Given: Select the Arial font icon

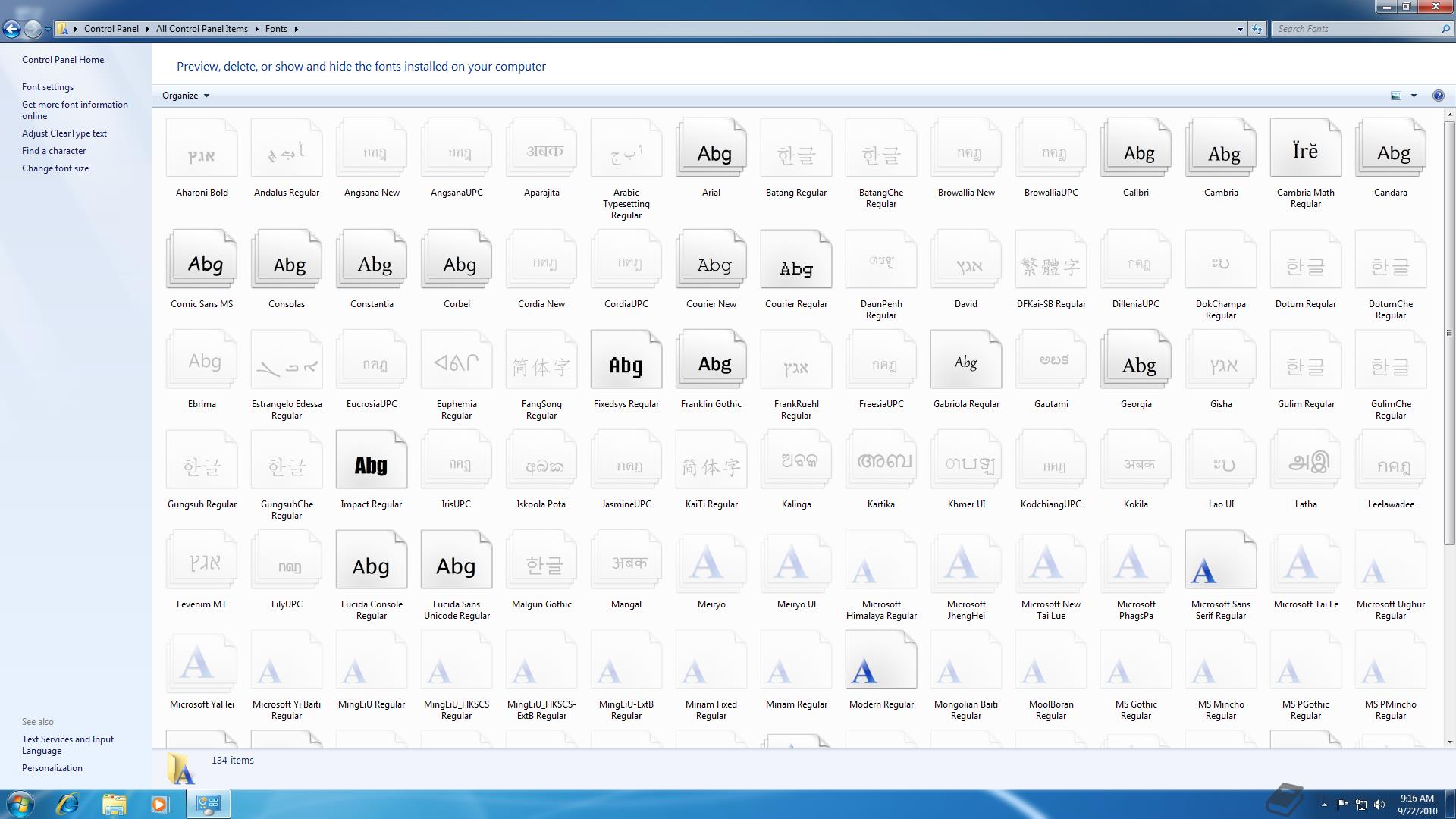Looking at the screenshot, I should [x=711, y=149].
